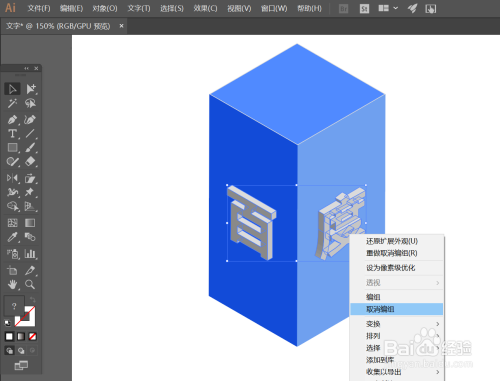Open the 文件(F) menu

pyautogui.click(x=39, y=8)
